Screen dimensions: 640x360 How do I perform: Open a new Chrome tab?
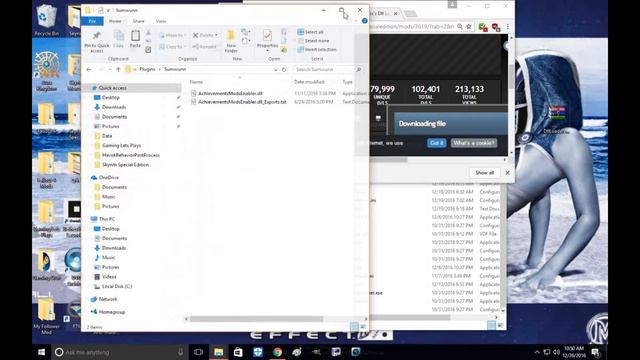[410, 13]
